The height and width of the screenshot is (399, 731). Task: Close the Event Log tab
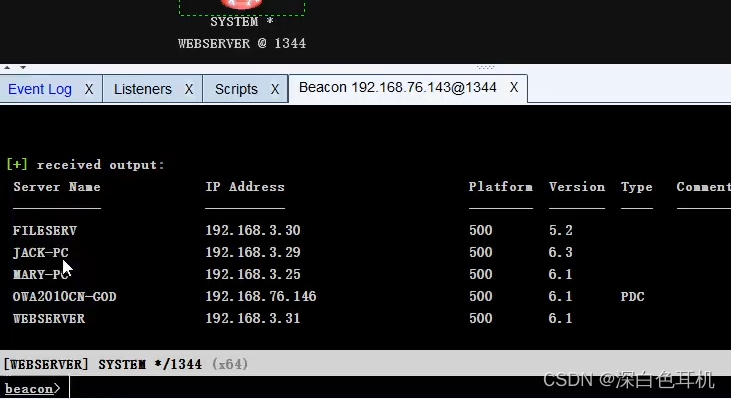(89, 89)
